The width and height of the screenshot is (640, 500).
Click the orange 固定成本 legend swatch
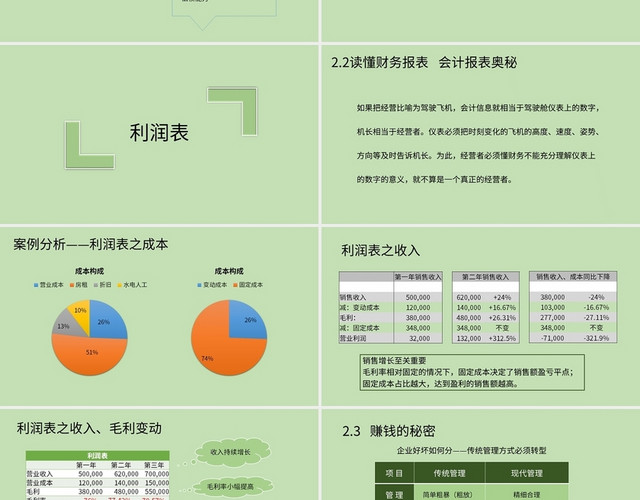click(235, 285)
